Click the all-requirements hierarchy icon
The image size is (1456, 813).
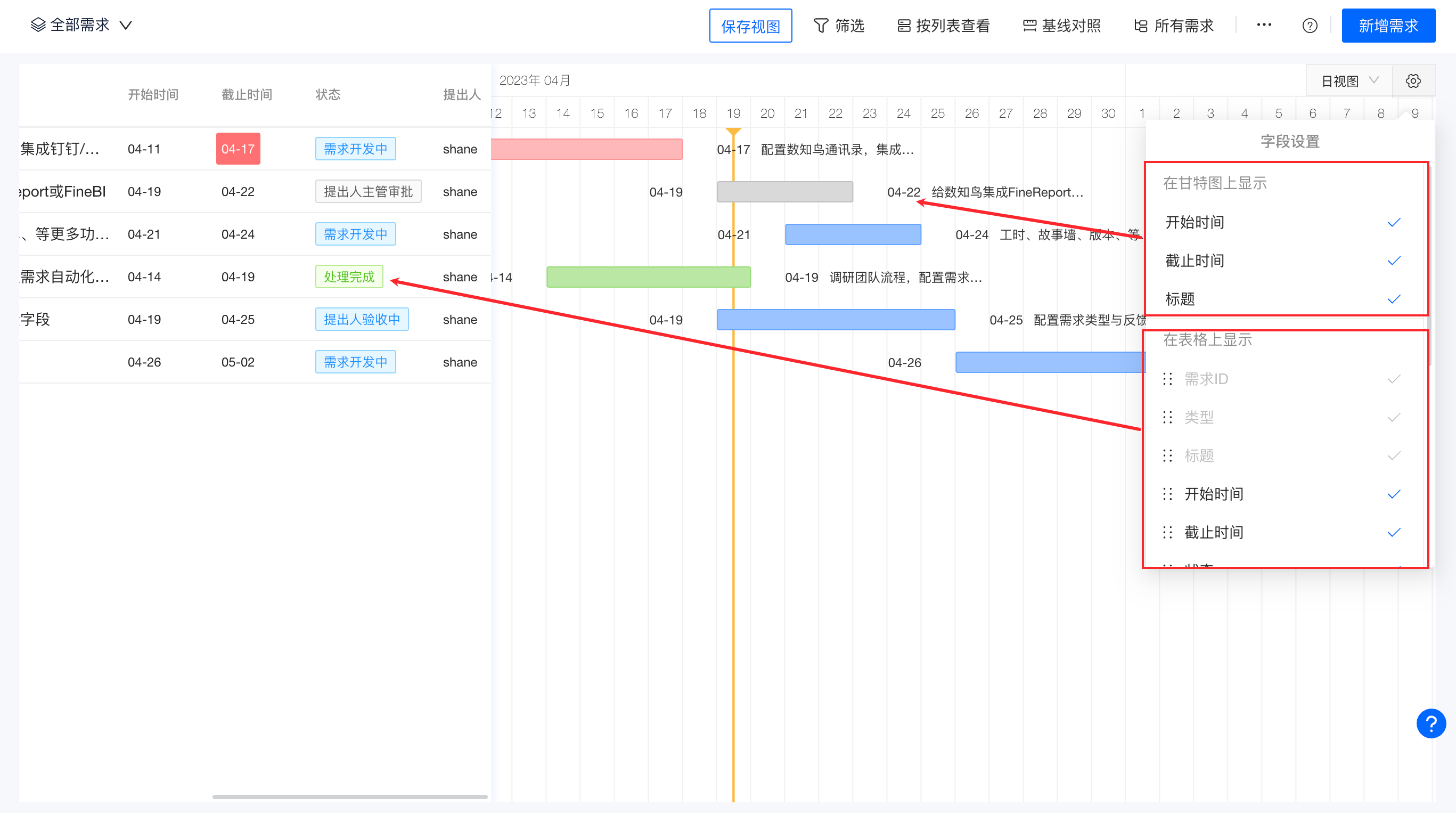(1141, 26)
